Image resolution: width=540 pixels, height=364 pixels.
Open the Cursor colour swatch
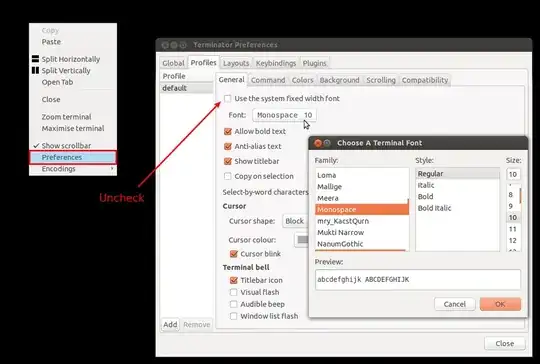tap(302, 240)
